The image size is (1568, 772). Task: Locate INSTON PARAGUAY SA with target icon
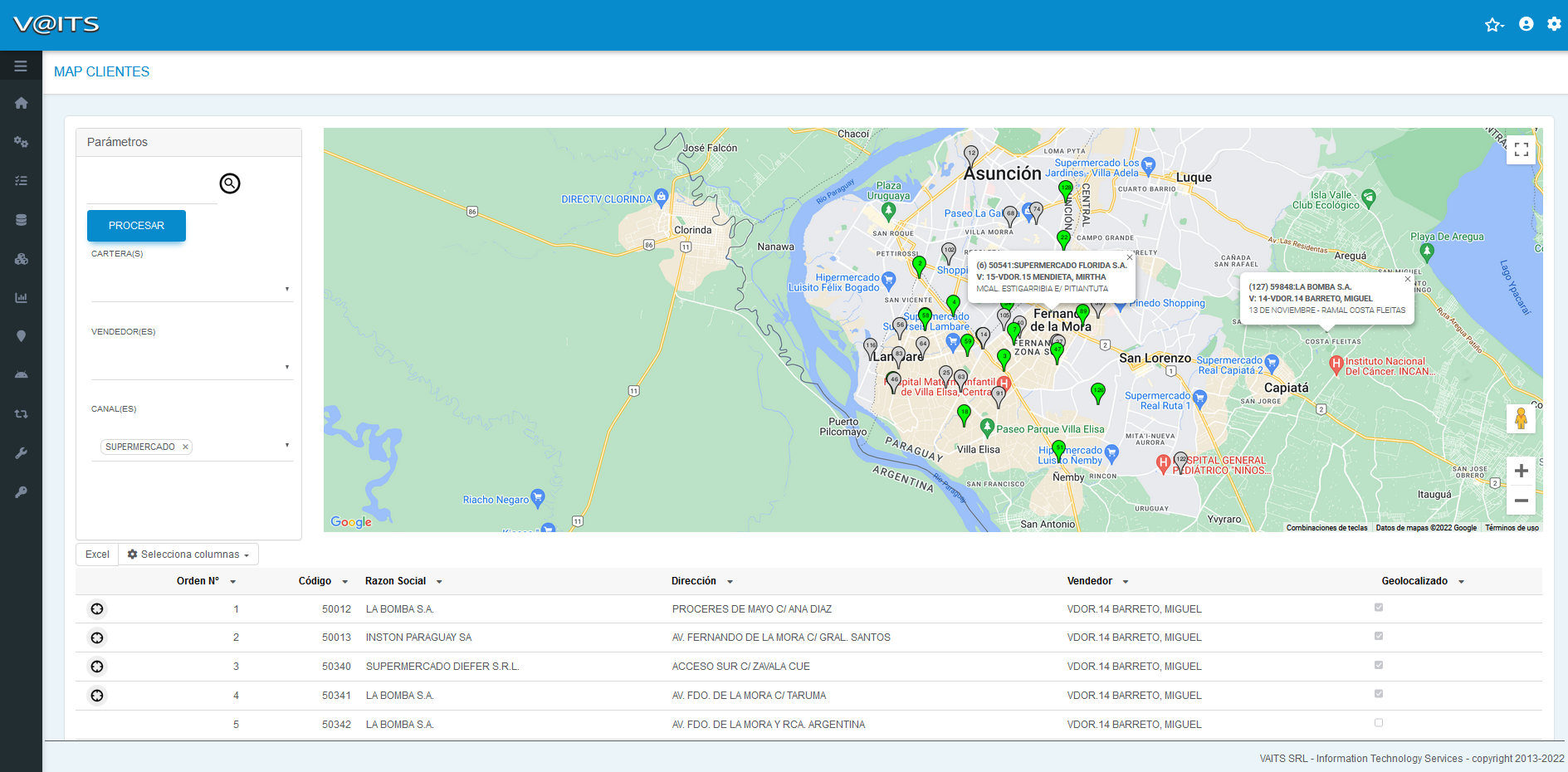97,638
